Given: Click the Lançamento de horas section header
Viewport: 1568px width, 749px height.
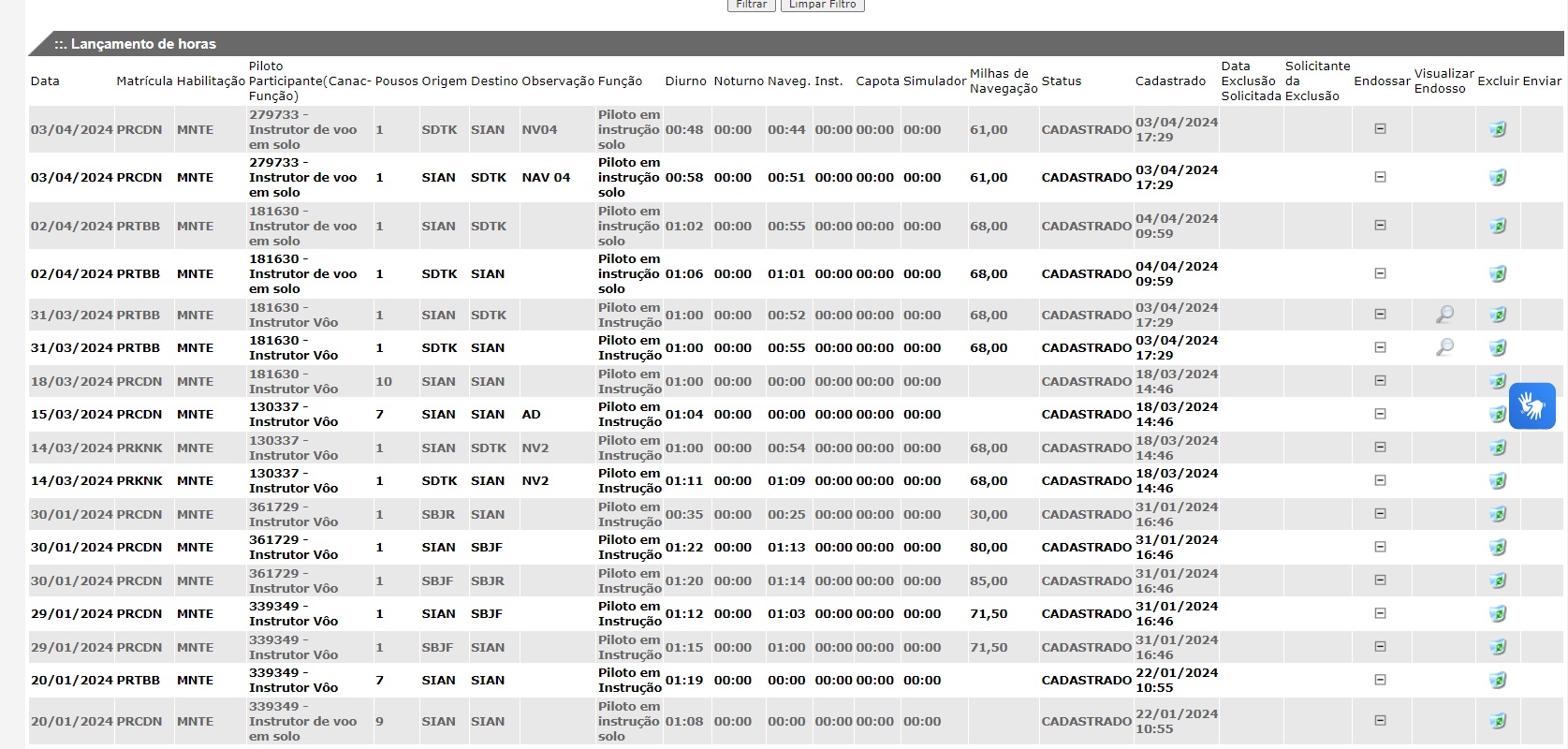Looking at the screenshot, I should coord(135,44).
